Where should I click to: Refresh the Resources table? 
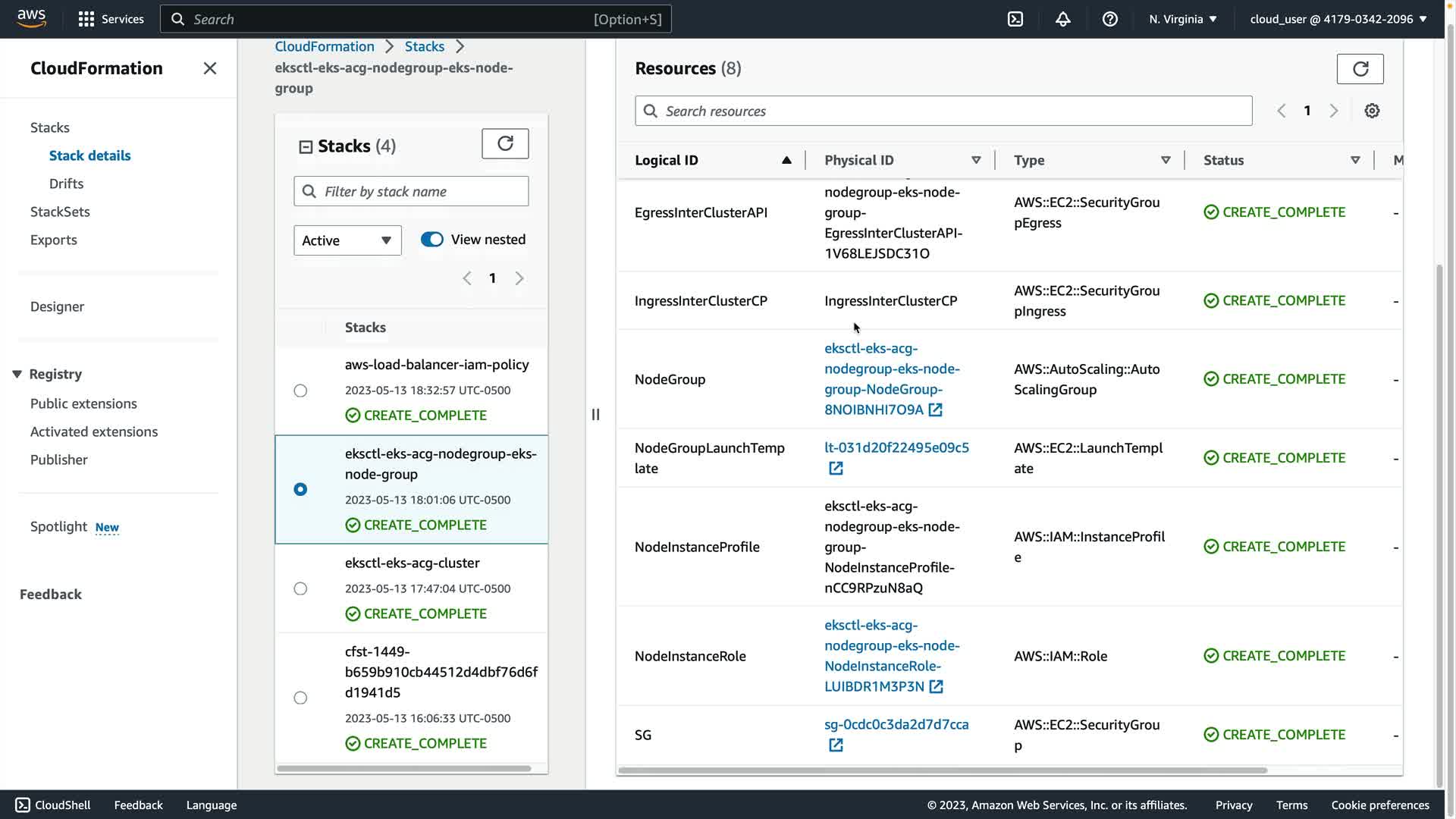pos(1360,69)
